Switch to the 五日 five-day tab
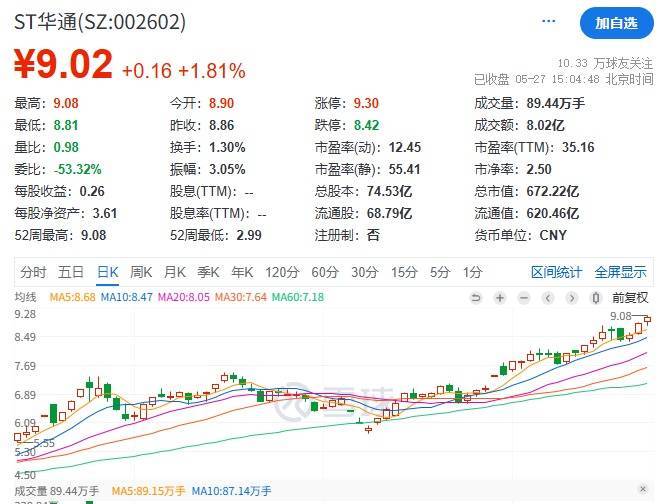The height and width of the screenshot is (504, 670). (x=71, y=272)
